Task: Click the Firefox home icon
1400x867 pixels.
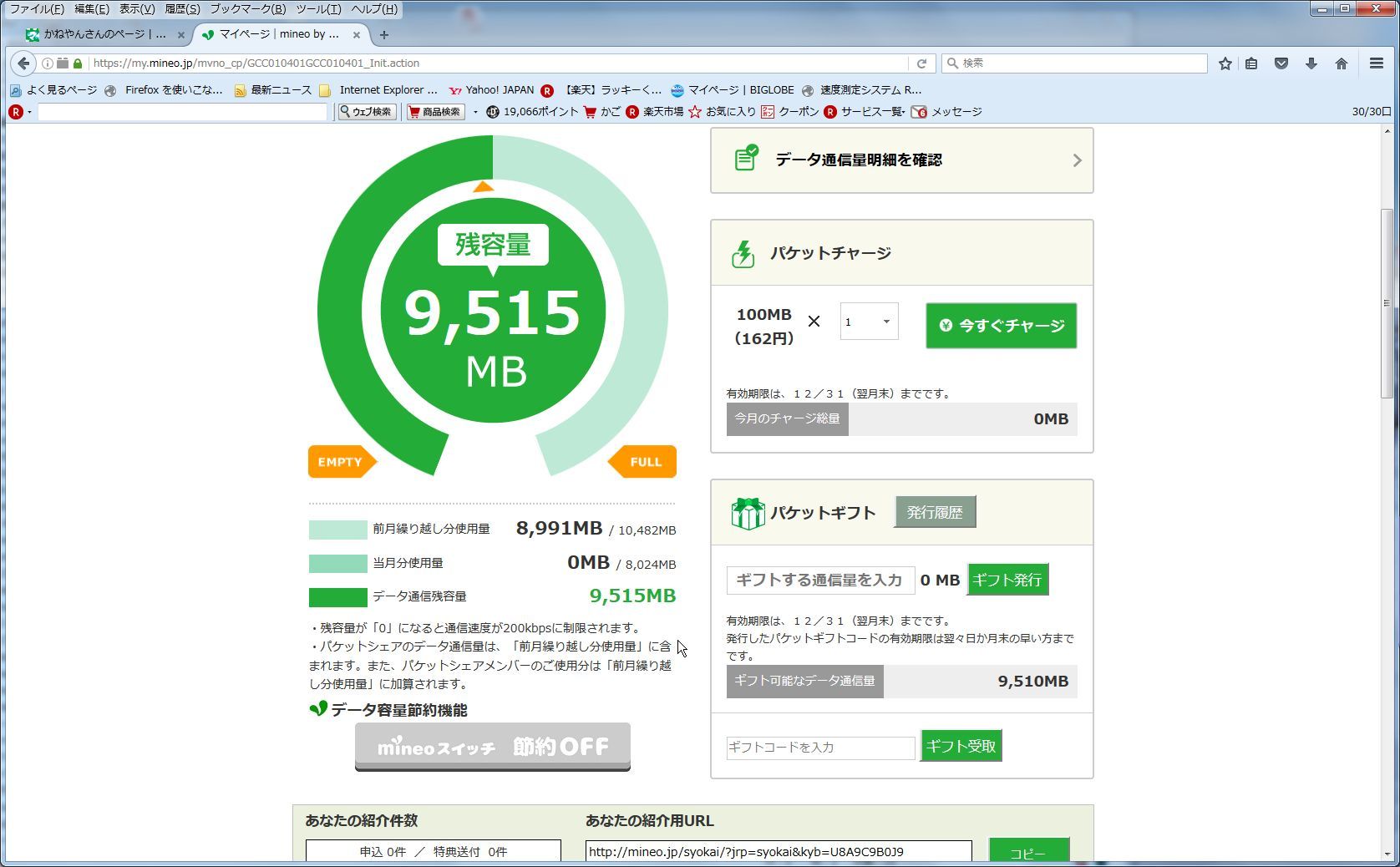Action: pyautogui.click(x=1341, y=63)
